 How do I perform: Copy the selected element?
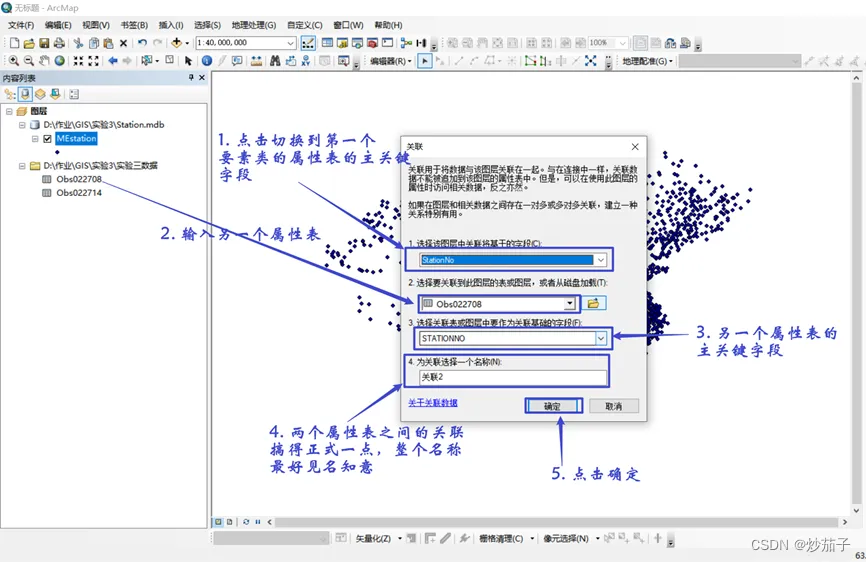(x=94, y=43)
